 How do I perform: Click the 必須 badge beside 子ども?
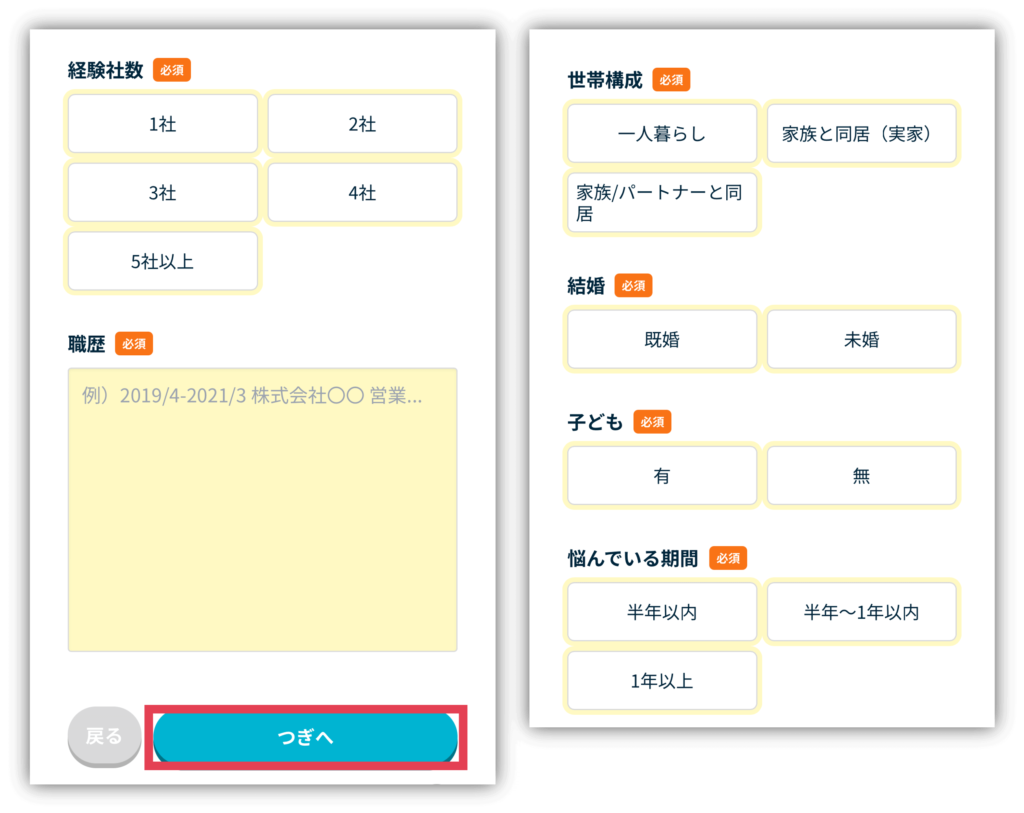click(652, 422)
